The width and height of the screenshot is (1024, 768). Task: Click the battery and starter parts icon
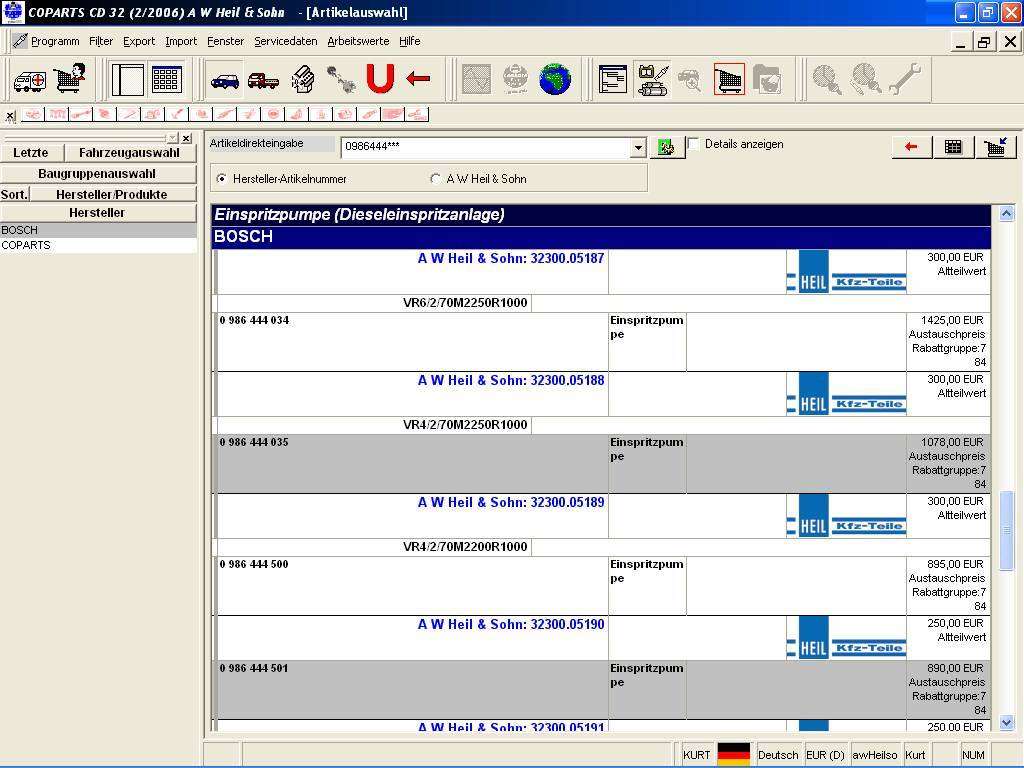pos(652,80)
